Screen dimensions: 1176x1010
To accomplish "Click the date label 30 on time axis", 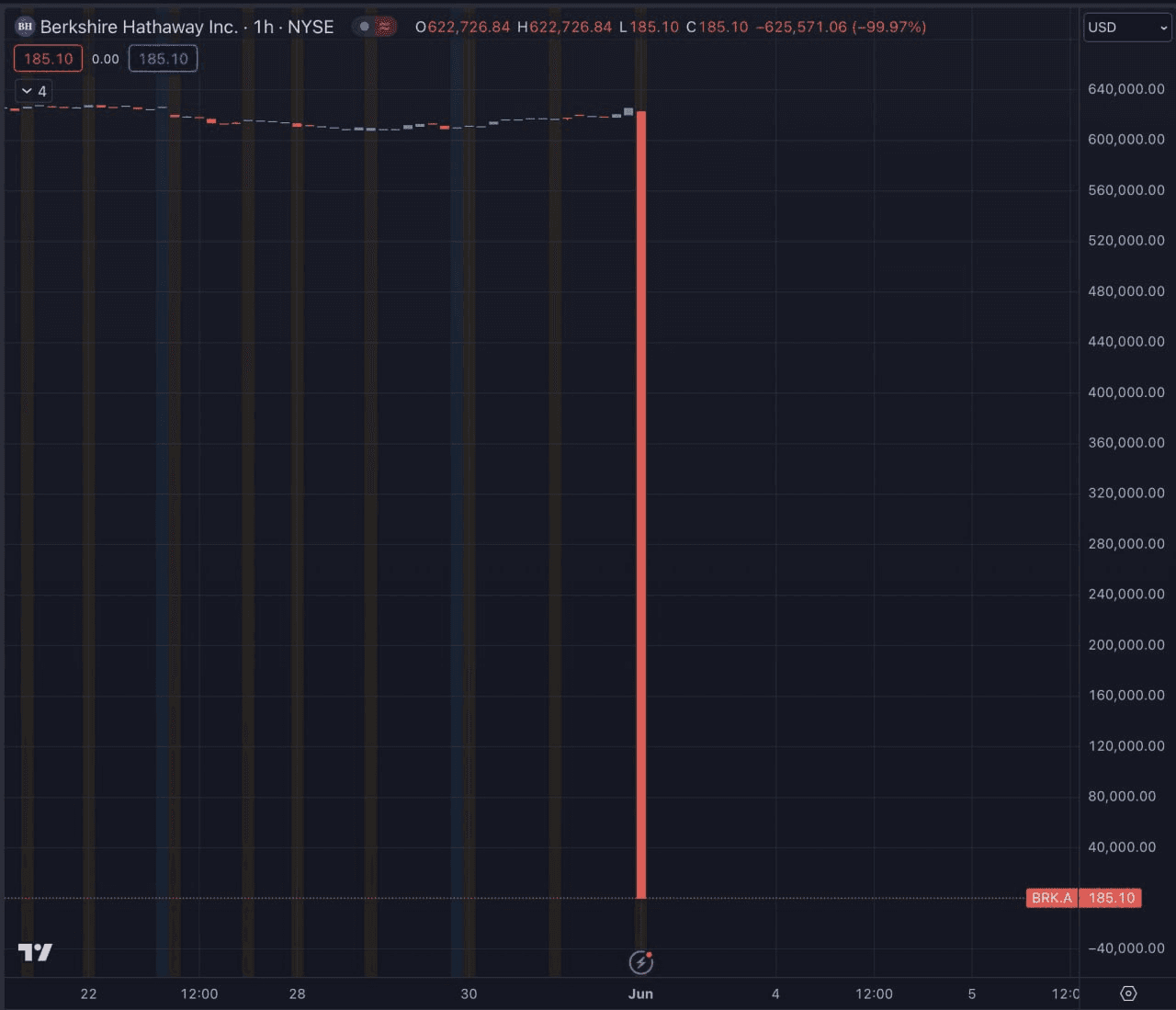I will (x=469, y=994).
